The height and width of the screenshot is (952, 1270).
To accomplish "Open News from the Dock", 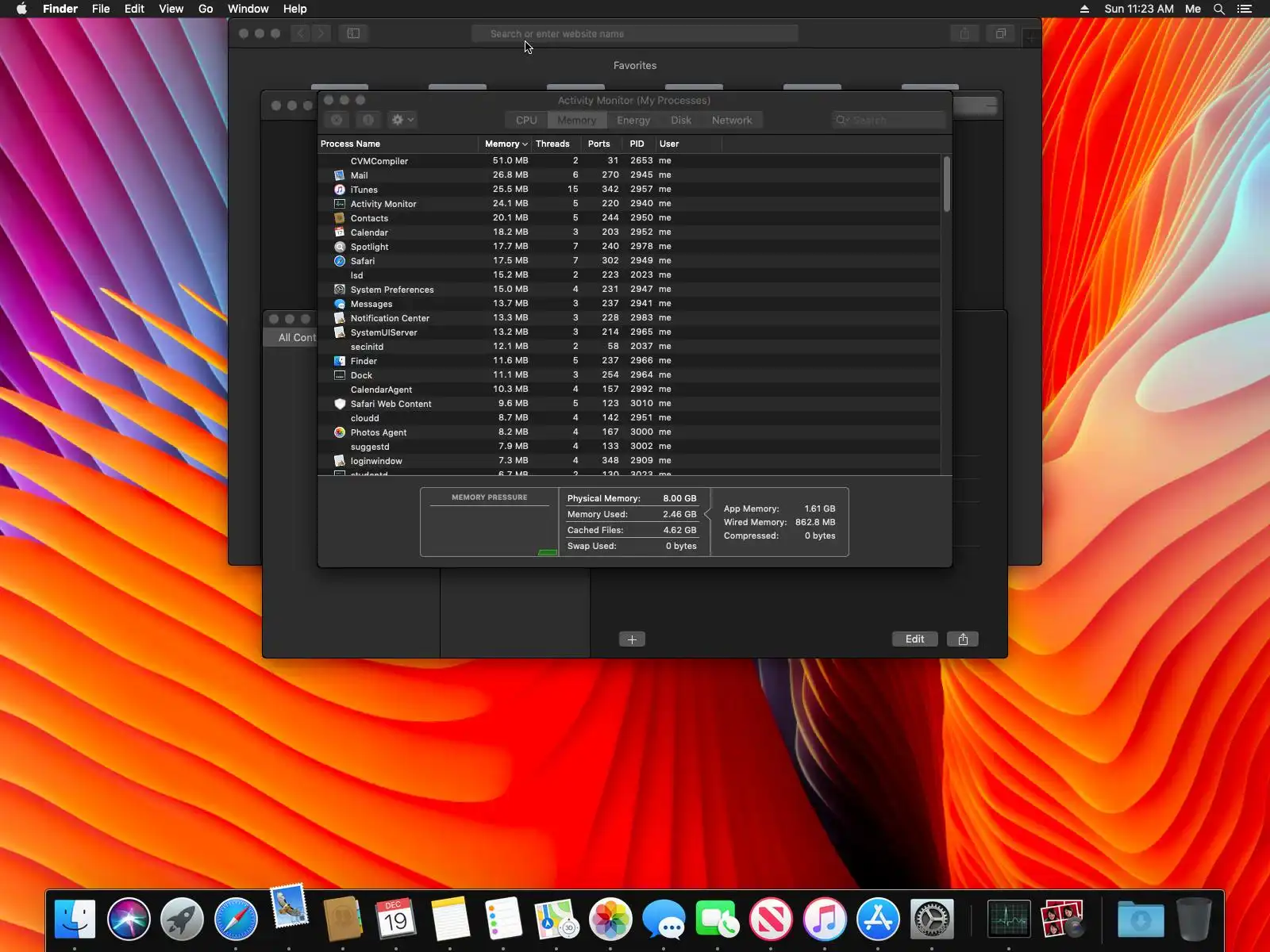I will pos(771,919).
